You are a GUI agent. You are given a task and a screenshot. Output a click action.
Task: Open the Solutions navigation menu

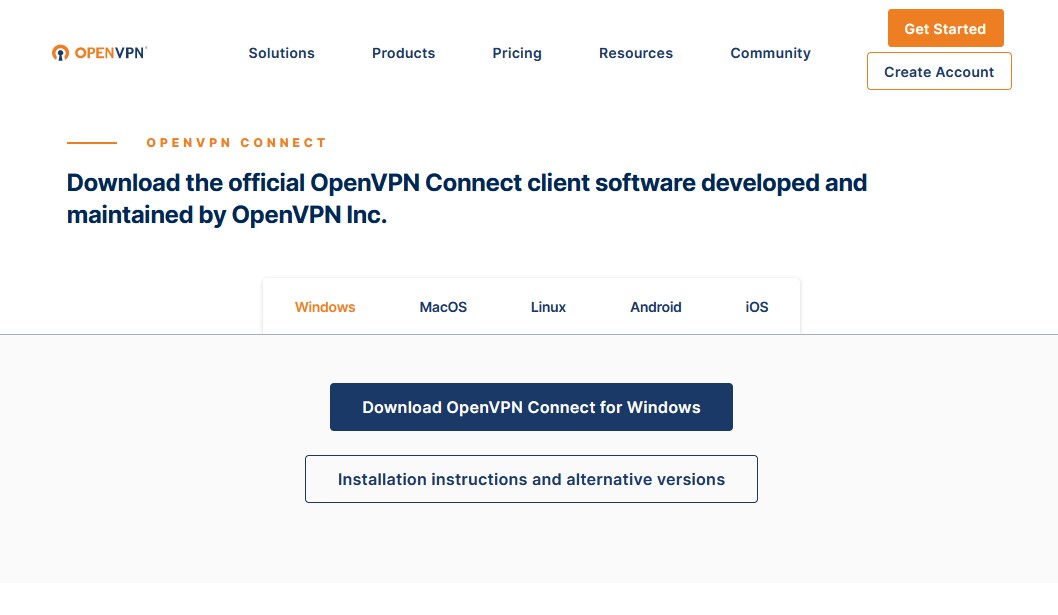click(x=281, y=53)
